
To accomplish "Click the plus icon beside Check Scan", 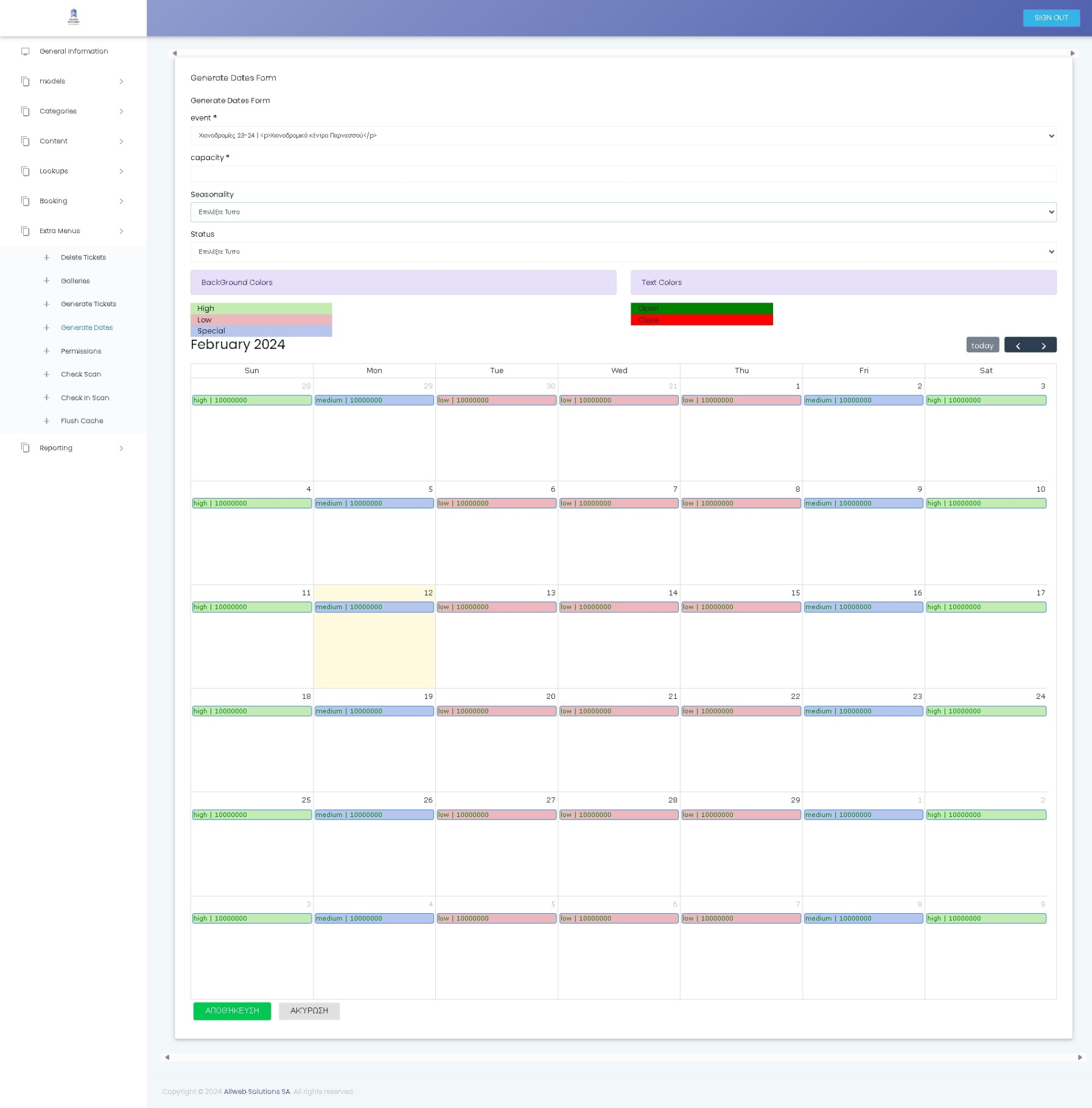I will tap(47, 374).
